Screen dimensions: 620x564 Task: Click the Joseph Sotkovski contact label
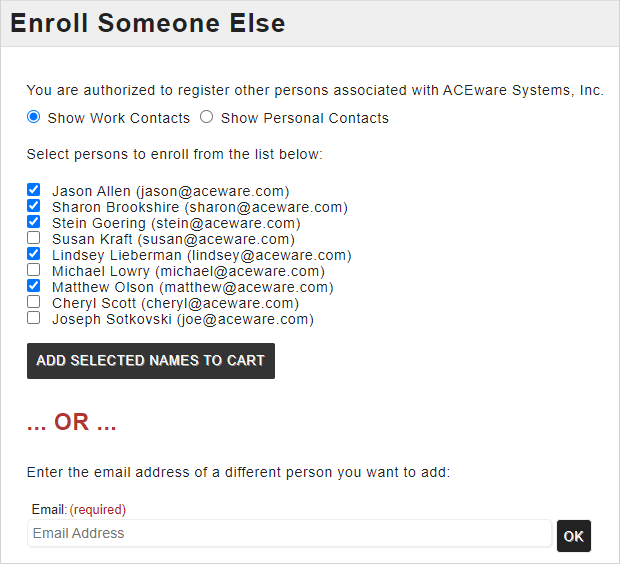coord(182,320)
